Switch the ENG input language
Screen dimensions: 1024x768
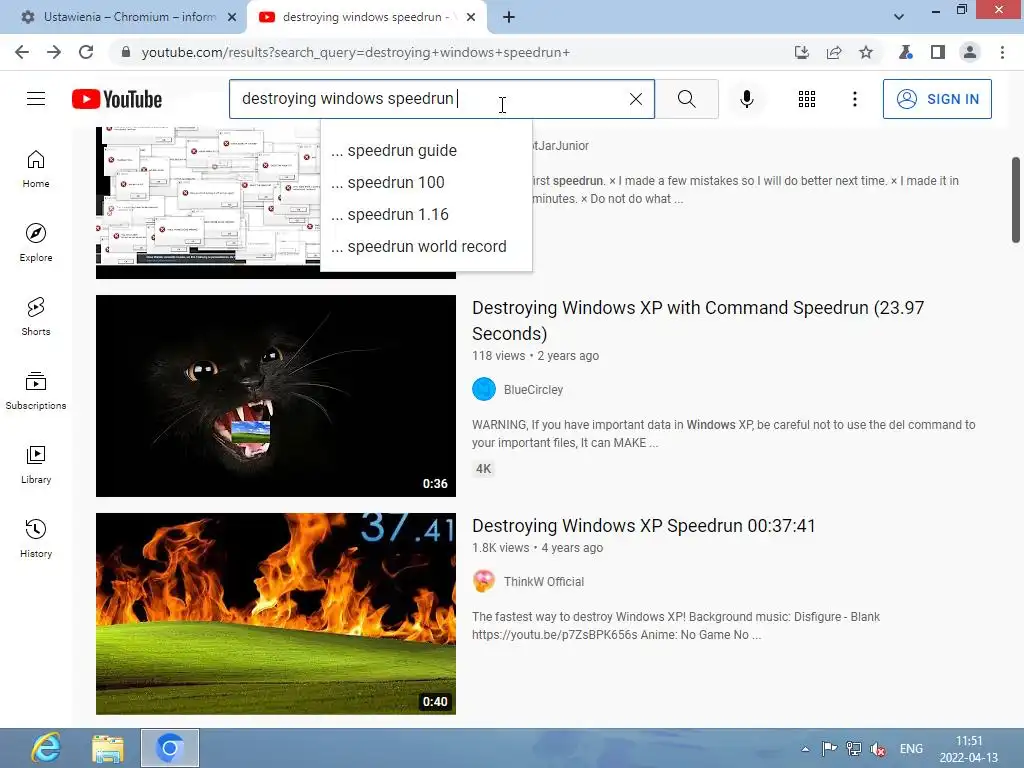pos(911,749)
